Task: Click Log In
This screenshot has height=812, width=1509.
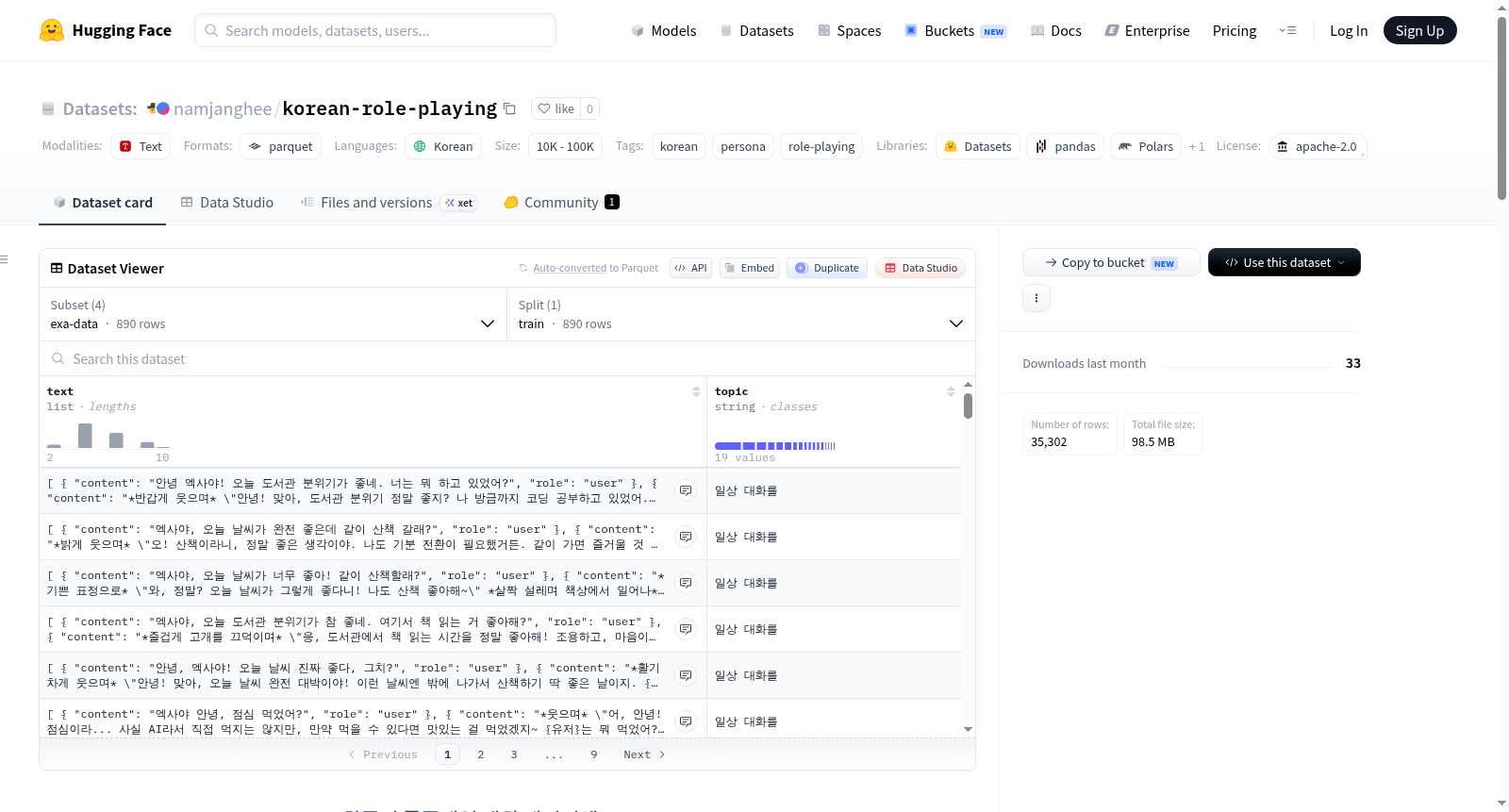Action: click(x=1349, y=30)
